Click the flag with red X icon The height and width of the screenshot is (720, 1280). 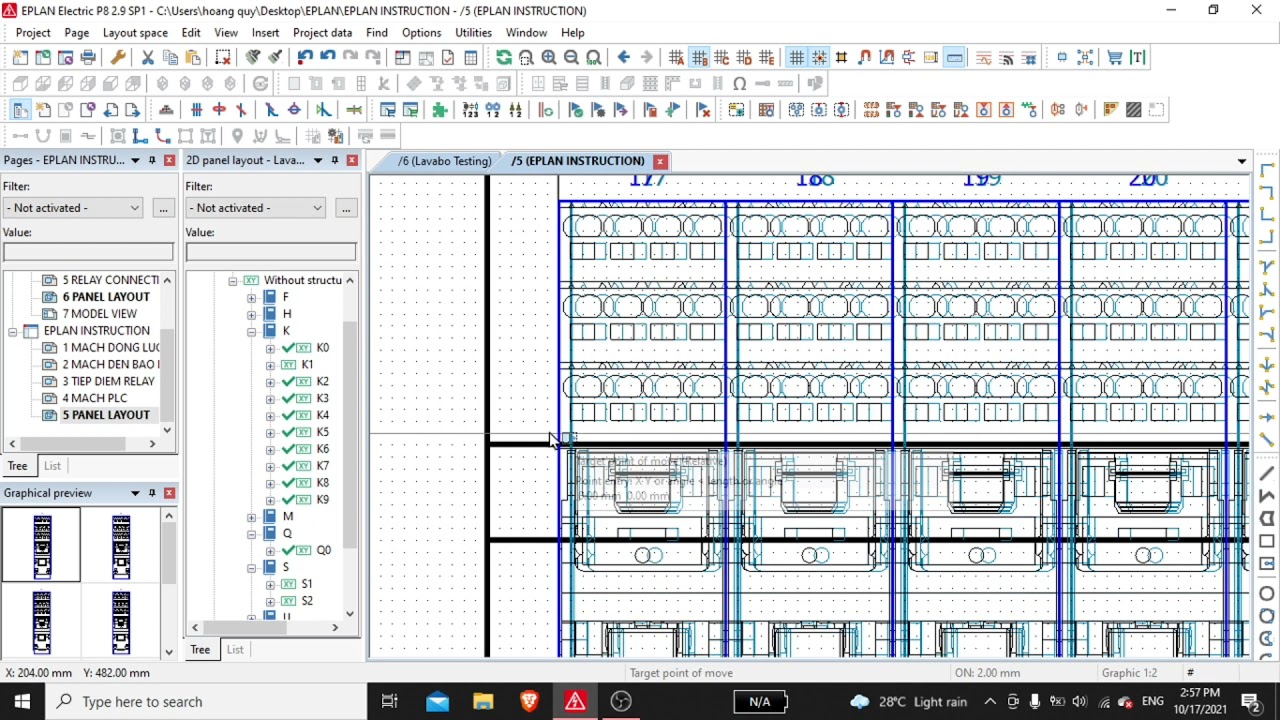(703, 110)
